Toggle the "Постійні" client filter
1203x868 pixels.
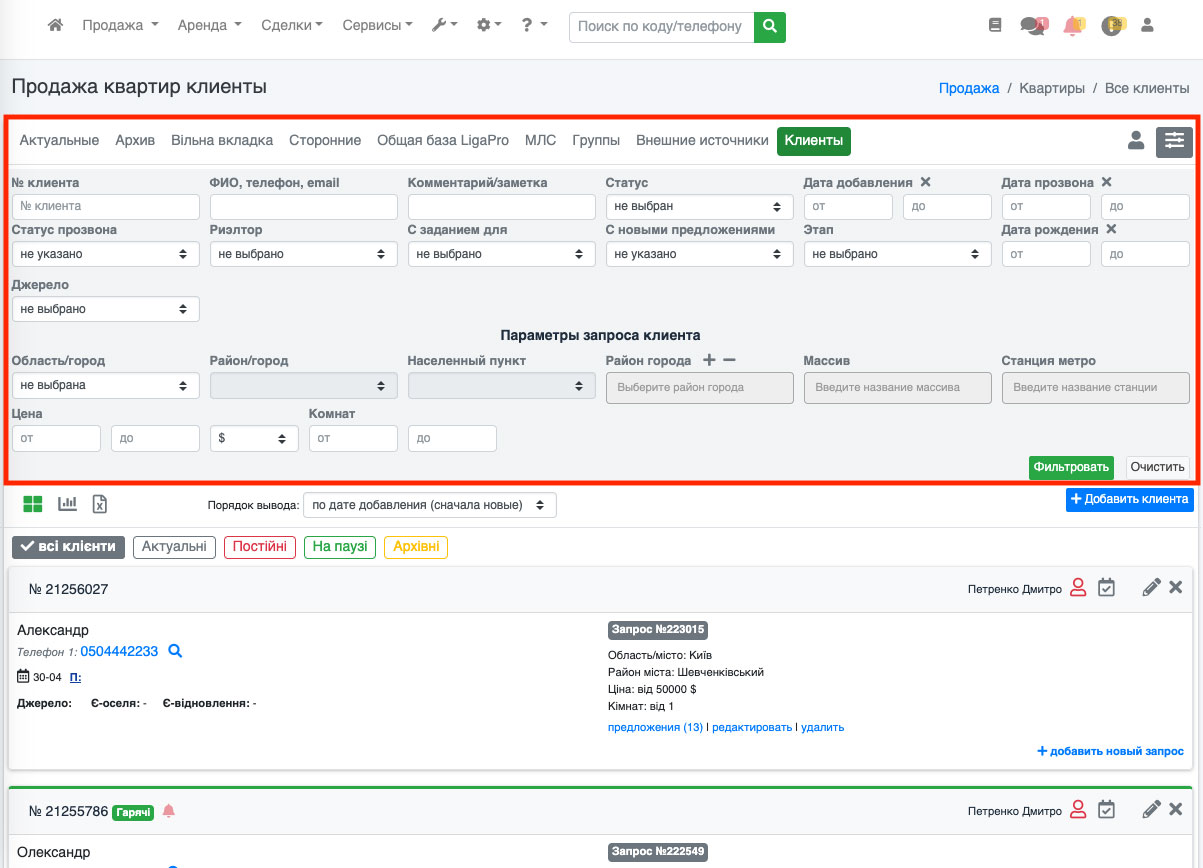260,547
